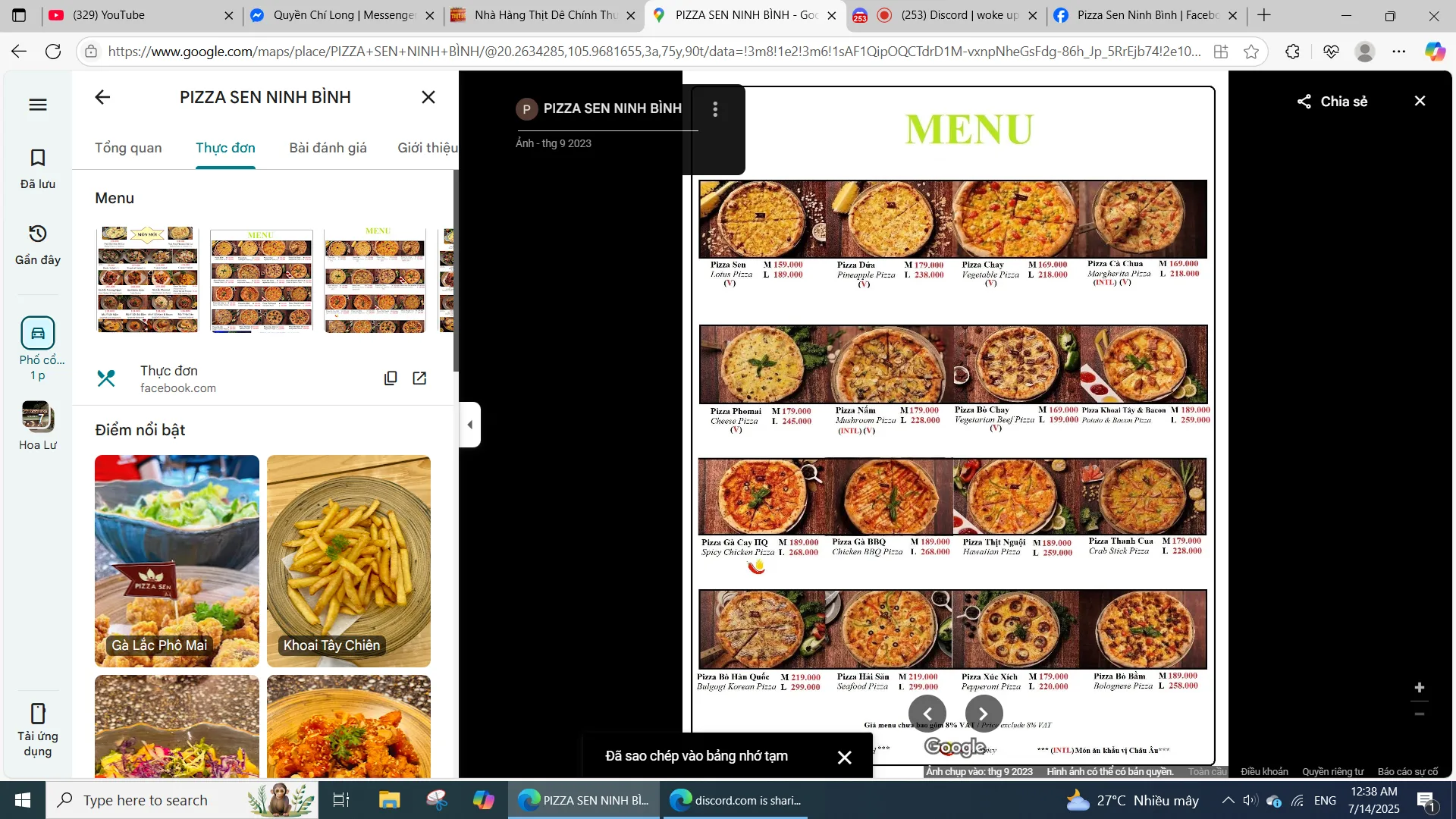The height and width of the screenshot is (819, 1456).
Task: Open the Đã lưu saved places icon
Action: (x=38, y=168)
